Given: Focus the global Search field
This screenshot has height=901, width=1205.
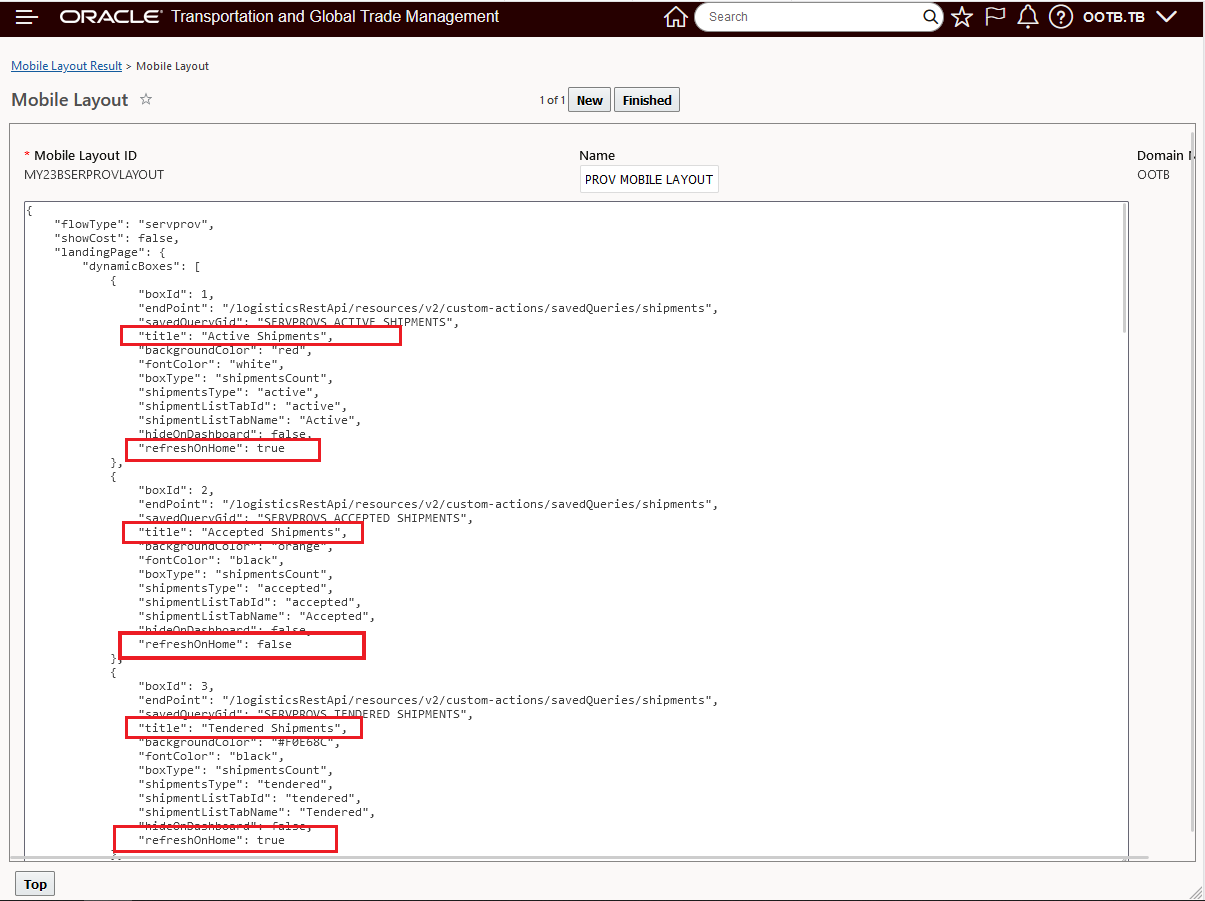Looking at the screenshot, I should pyautogui.click(x=812, y=17).
